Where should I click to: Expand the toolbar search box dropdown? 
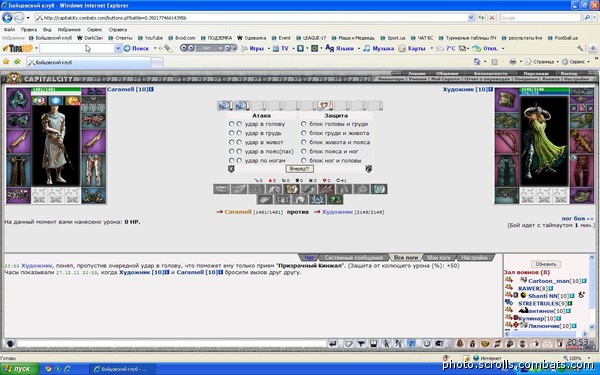(x=118, y=48)
